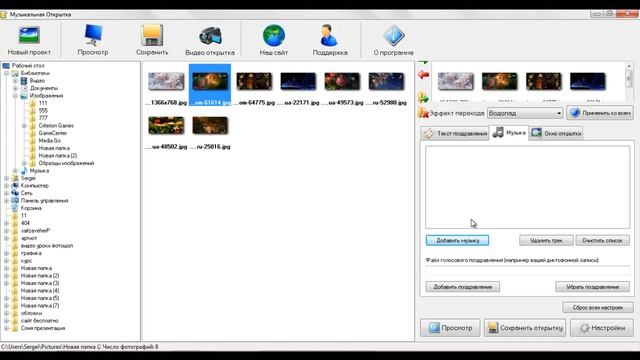The width and height of the screenshot is (640, 360).
Task: Click the Сброс всех настроек button
Action: (x=598, y=307)
